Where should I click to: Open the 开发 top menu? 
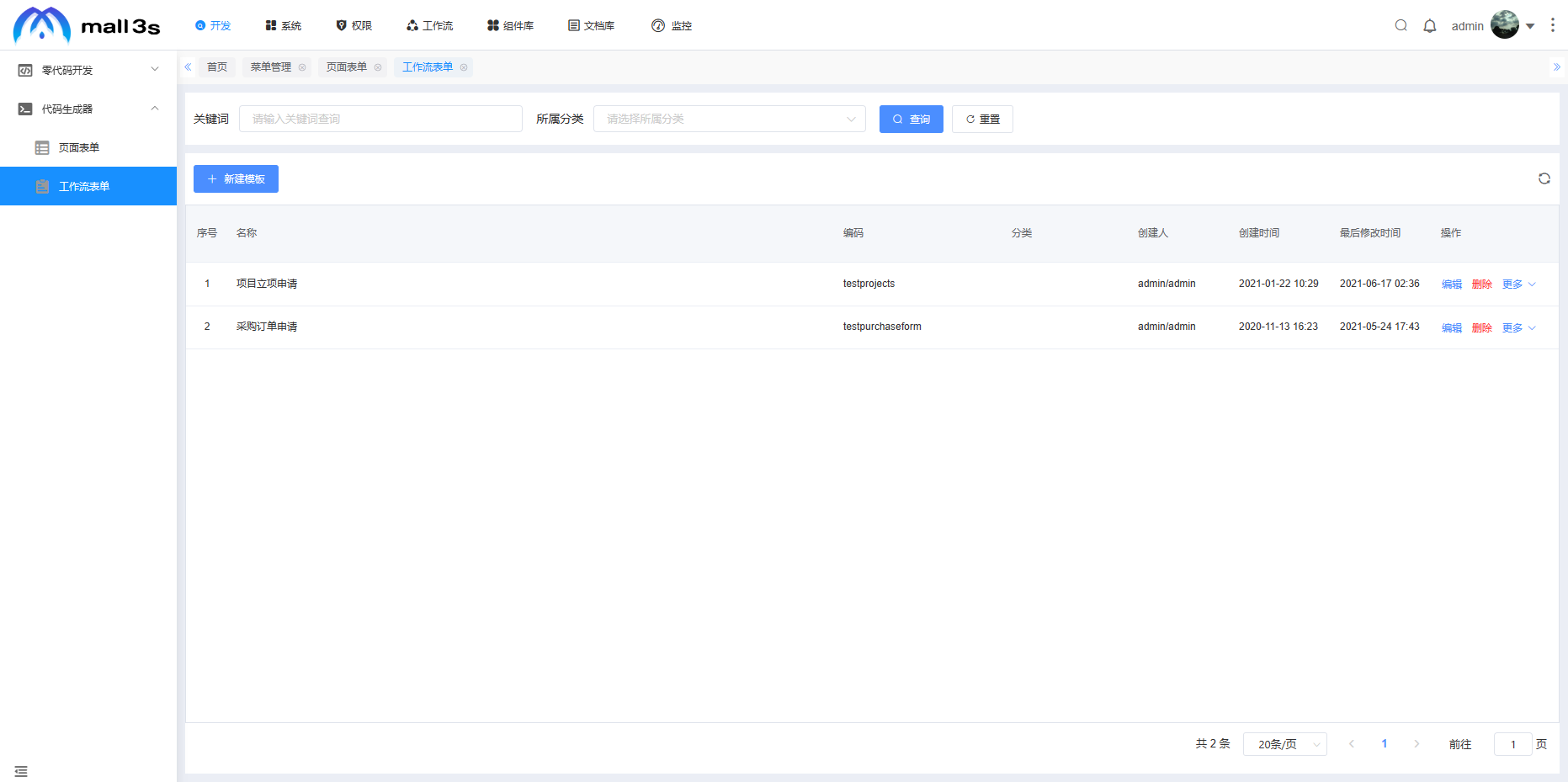coord(213,26)
